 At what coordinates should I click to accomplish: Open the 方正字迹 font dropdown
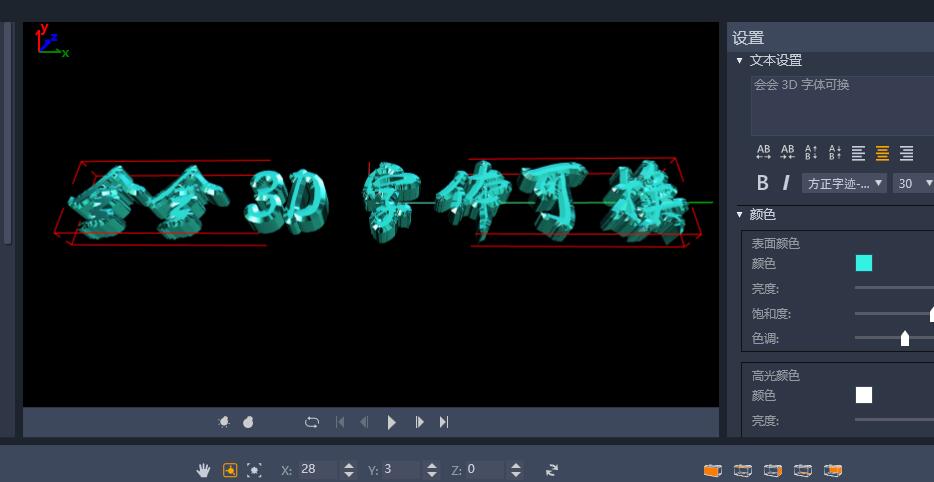[x=844, y=184]
